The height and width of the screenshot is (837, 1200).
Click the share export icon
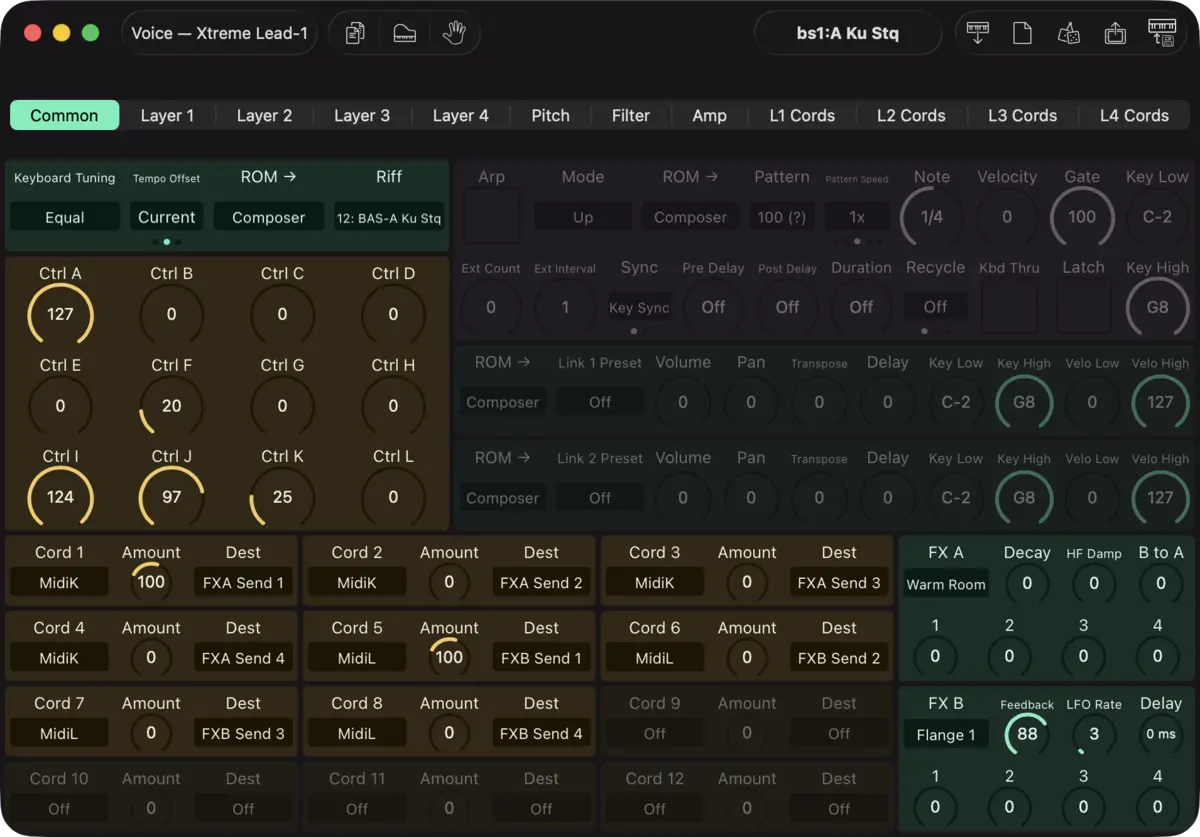point(1115,33)
